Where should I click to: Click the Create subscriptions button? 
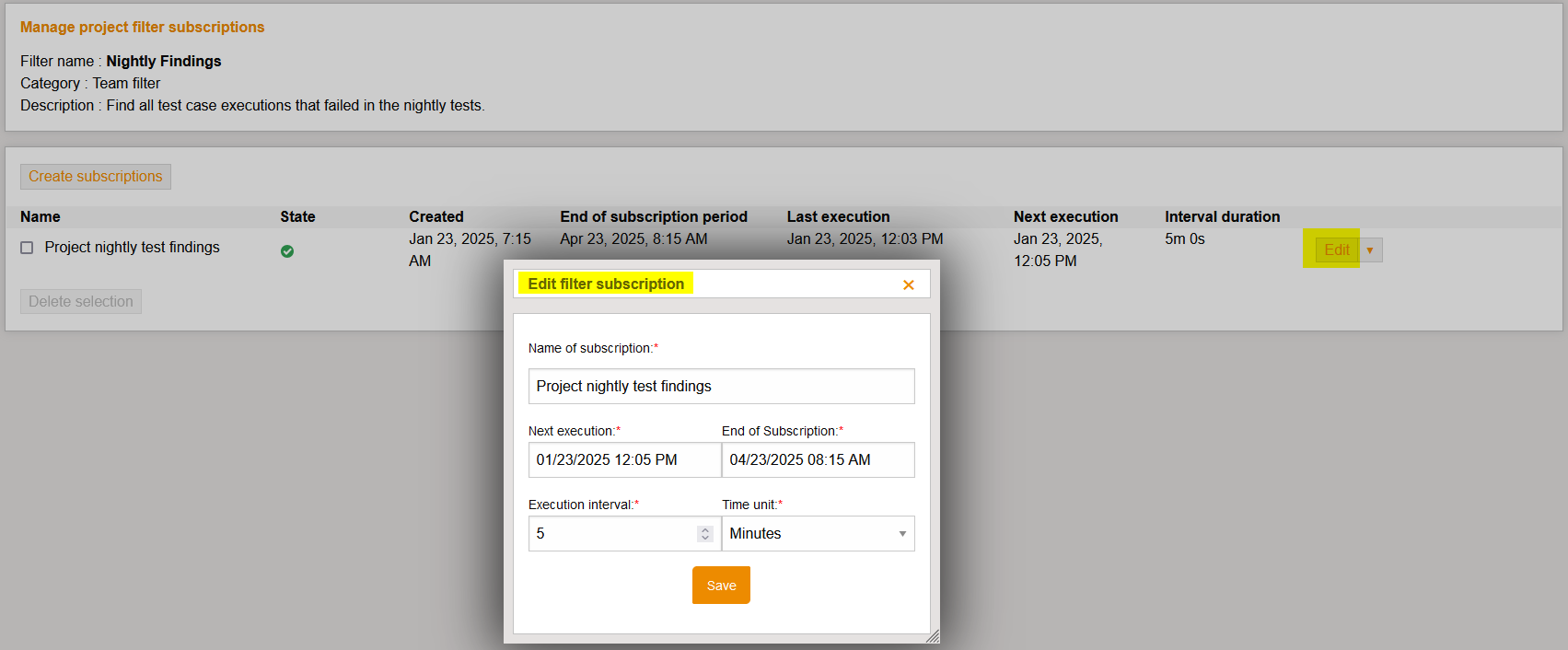click(x=95, y=176)
